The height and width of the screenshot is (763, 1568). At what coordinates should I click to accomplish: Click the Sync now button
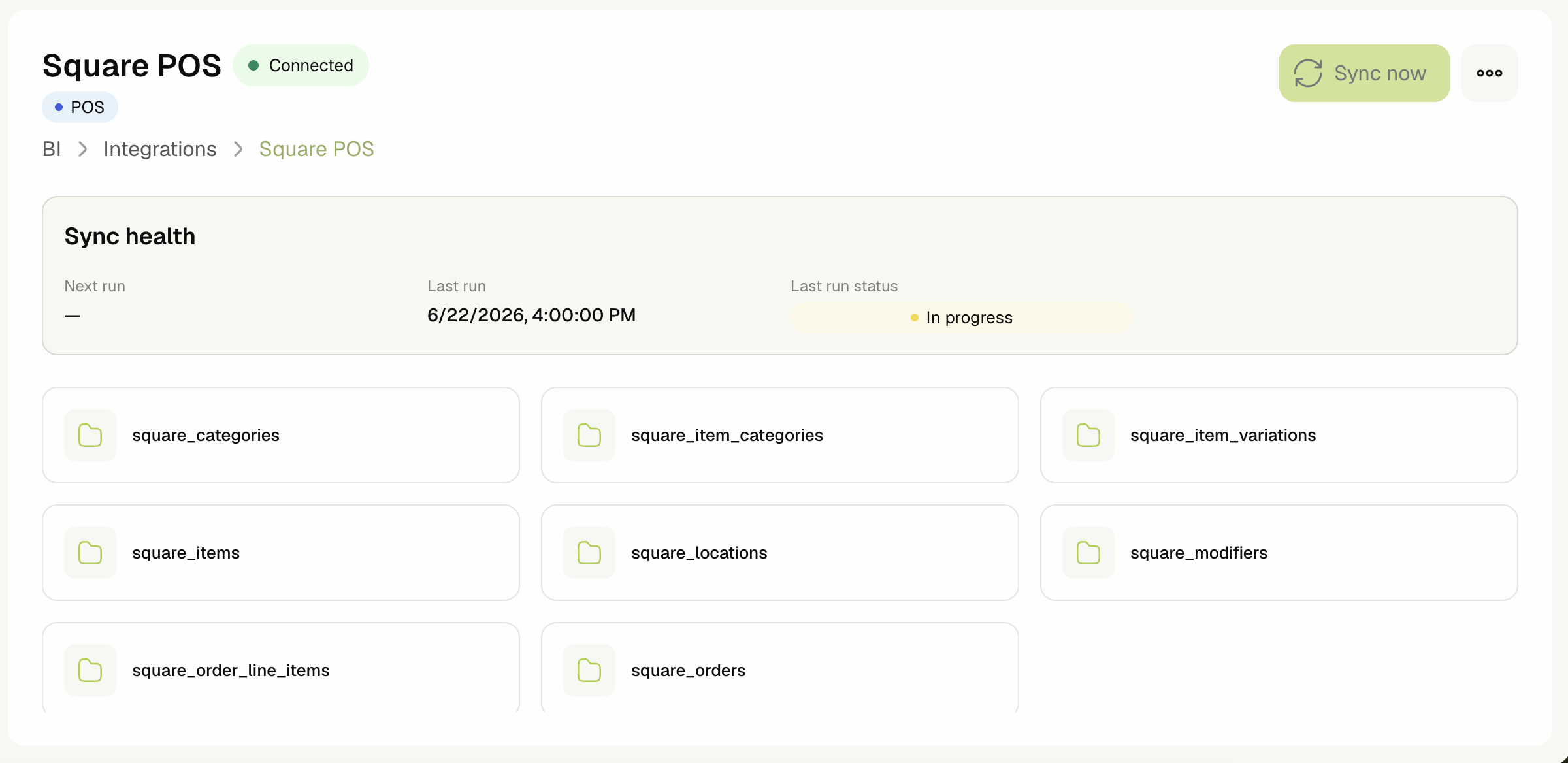point(1364,73)
